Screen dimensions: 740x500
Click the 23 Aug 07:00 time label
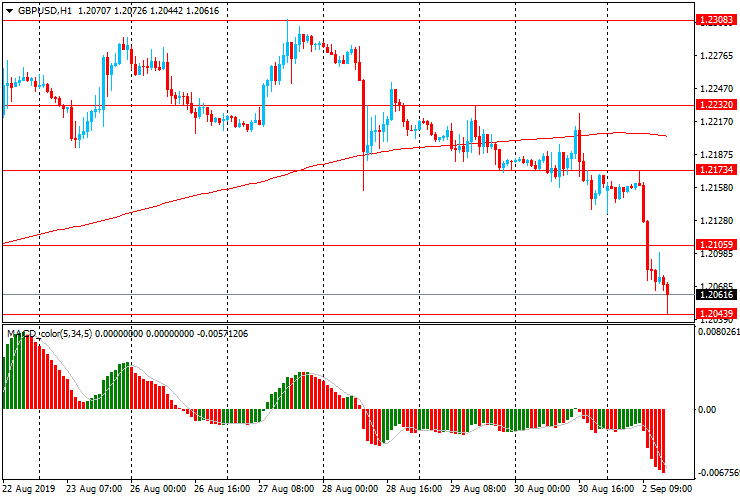tap(93, 489)
